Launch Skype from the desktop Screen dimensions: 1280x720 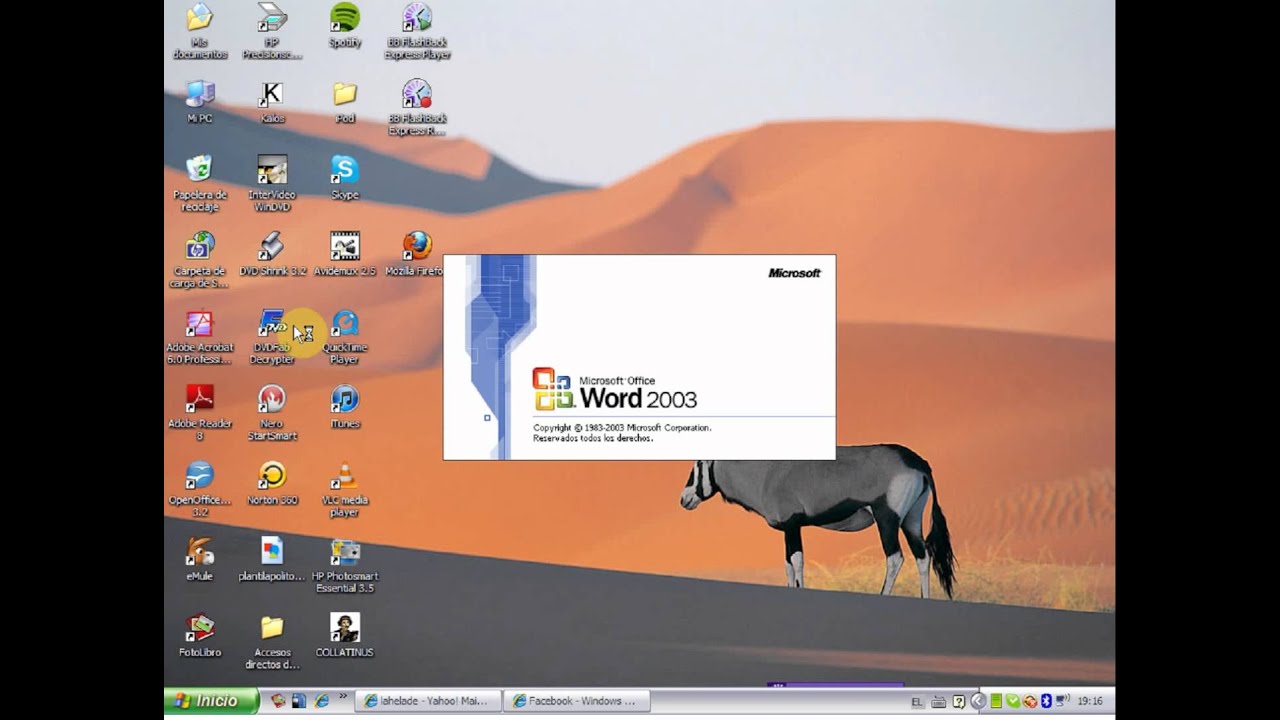(x=345, y=178)
